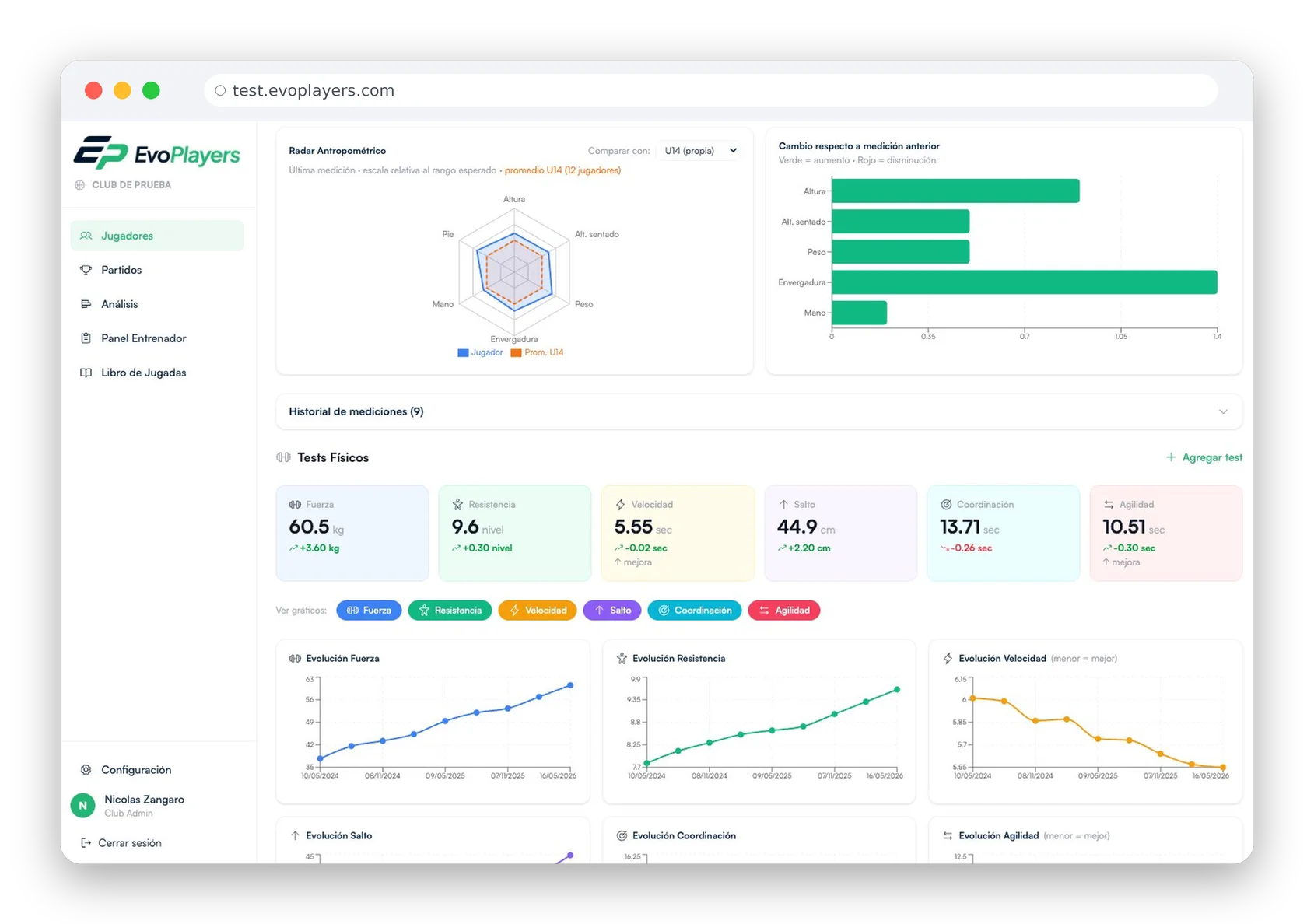Open the Comparar con dropdown
1314x924 pixels.
click(x=700, y=151)
